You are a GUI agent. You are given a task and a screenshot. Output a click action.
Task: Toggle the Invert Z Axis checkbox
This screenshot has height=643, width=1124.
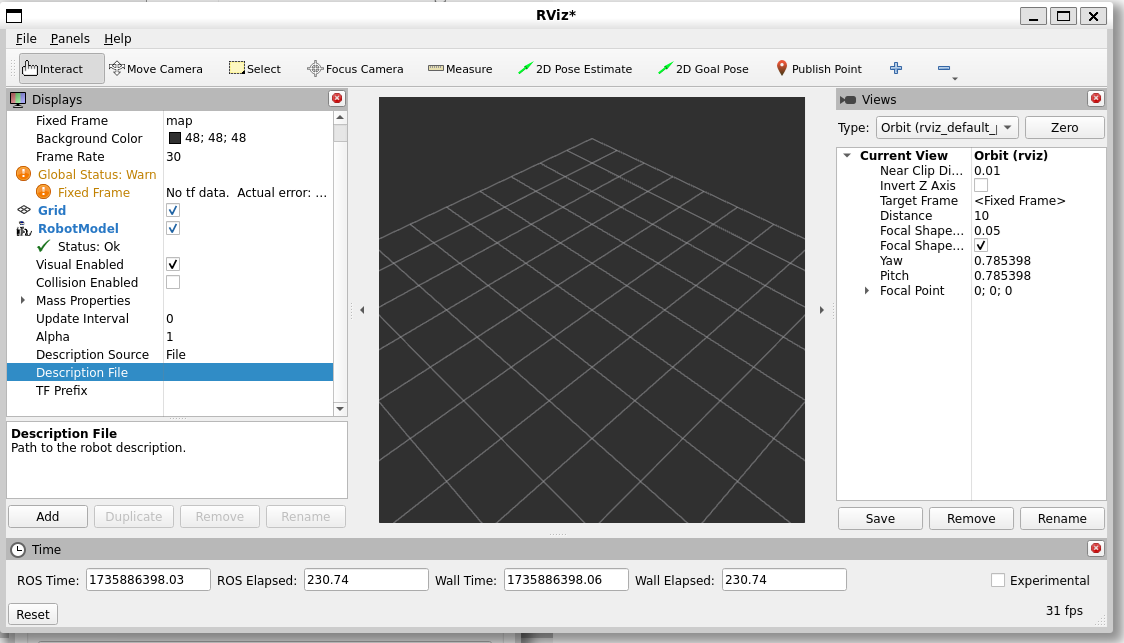pyautogui.click(x=981, y=185)
